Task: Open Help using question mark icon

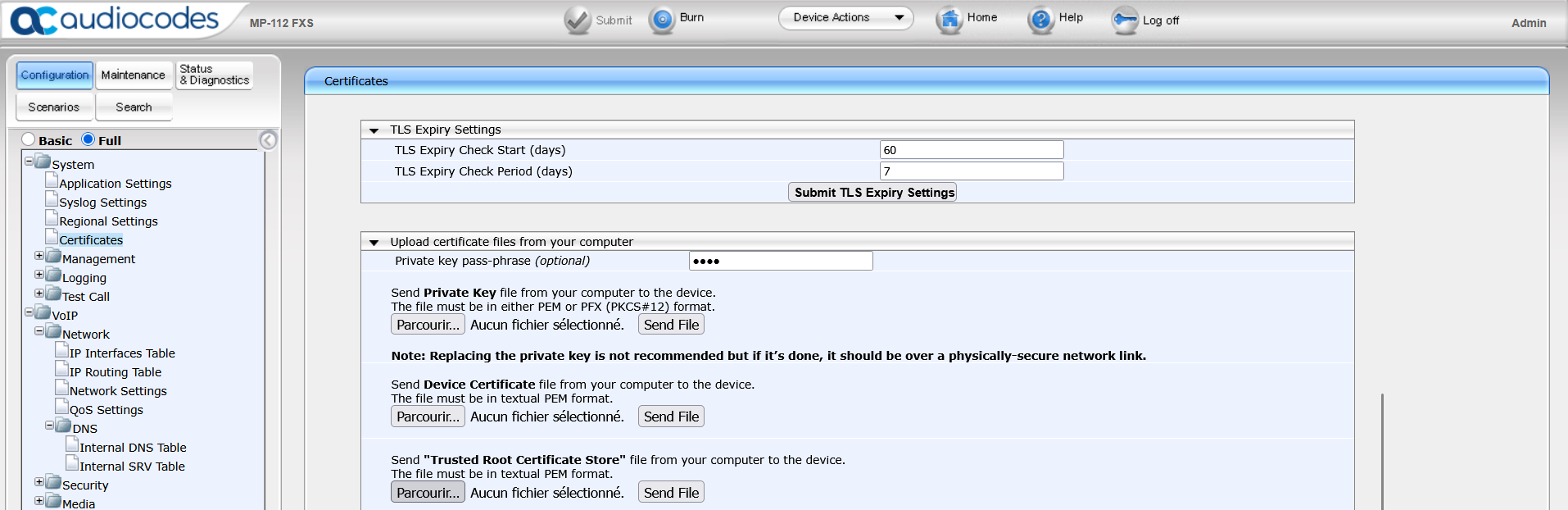Action: tap(1040, 20)
